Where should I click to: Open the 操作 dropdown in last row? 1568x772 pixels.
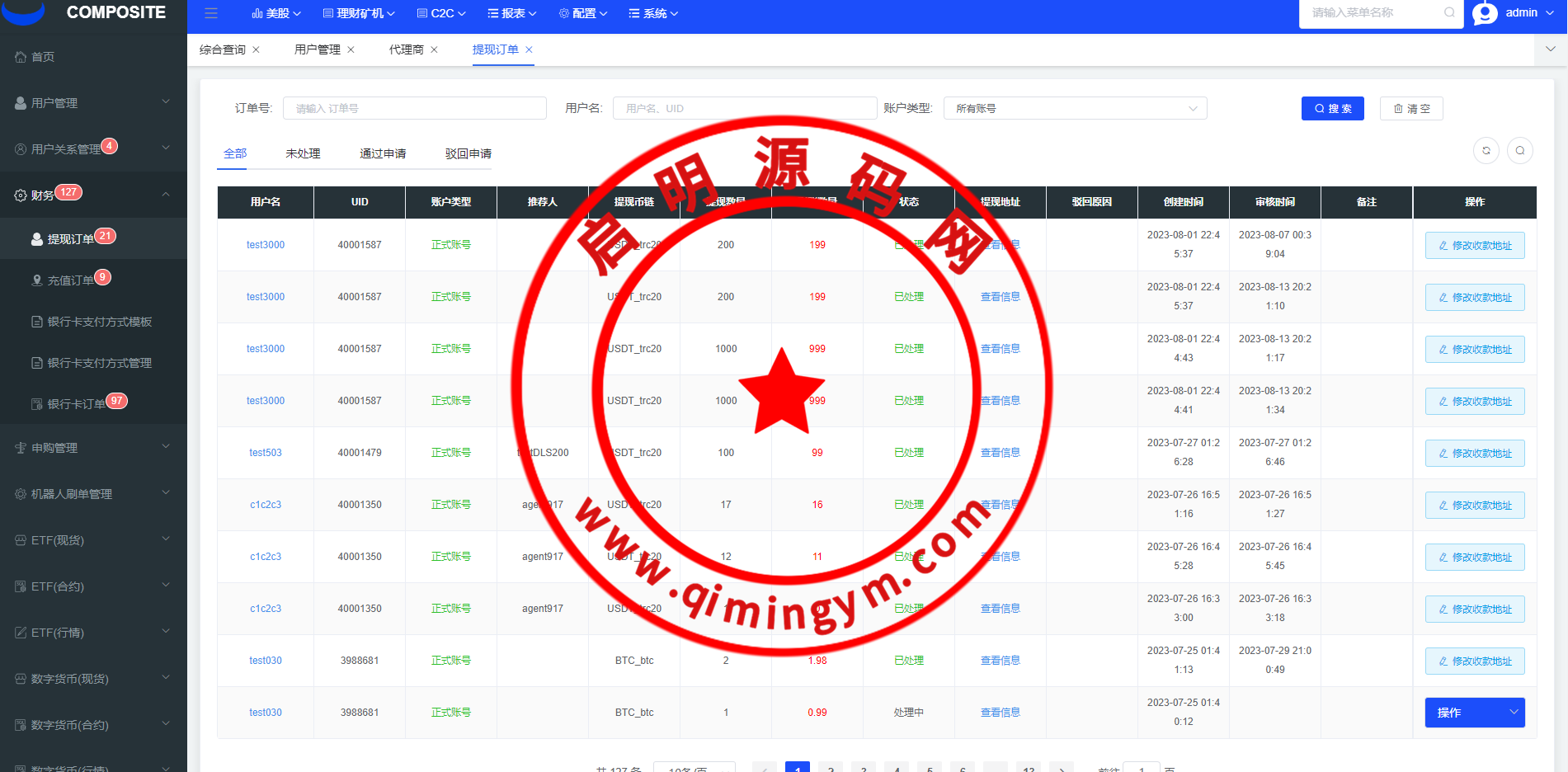click(1474, 713)
